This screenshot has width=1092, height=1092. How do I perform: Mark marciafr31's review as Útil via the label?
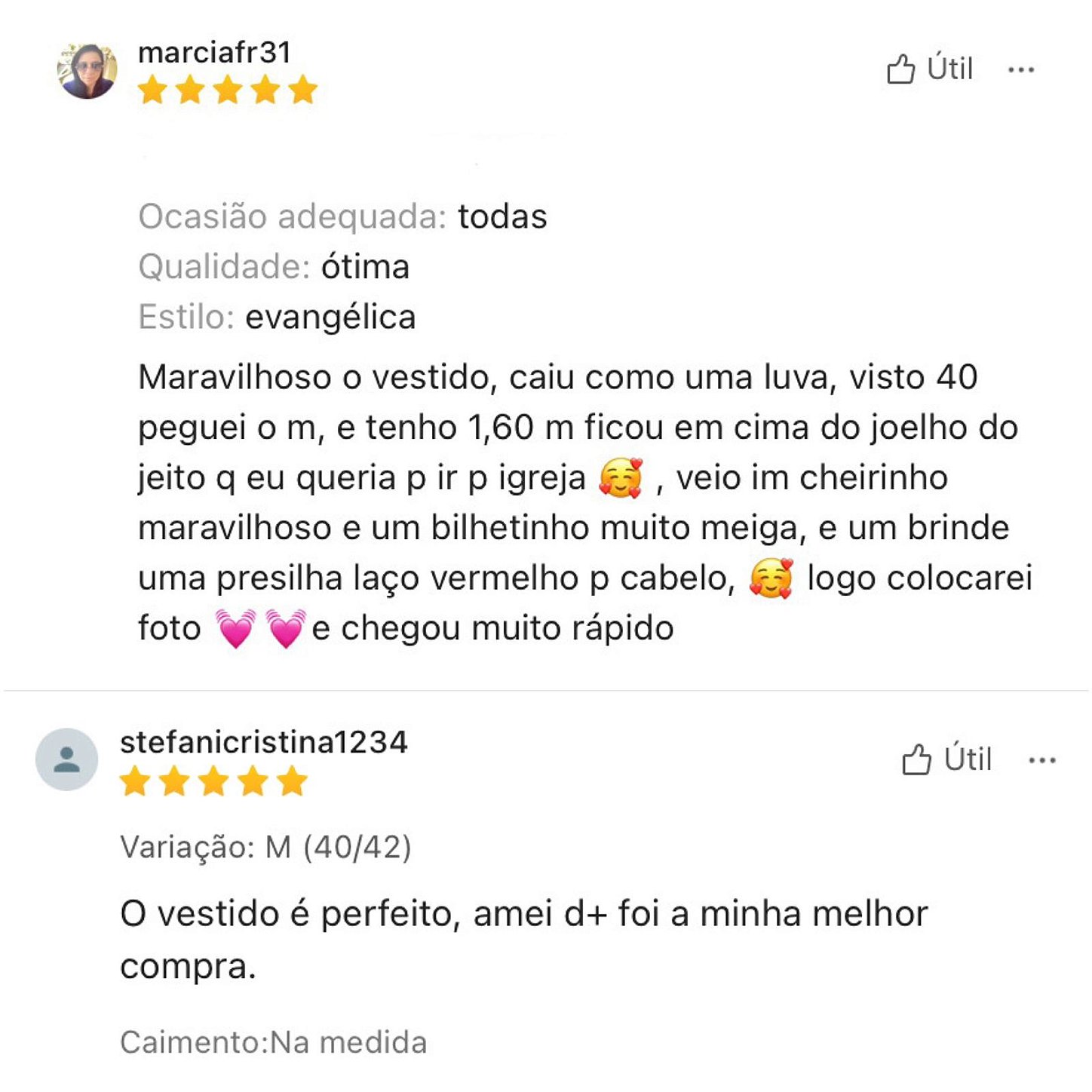click(x=949, y=69)
